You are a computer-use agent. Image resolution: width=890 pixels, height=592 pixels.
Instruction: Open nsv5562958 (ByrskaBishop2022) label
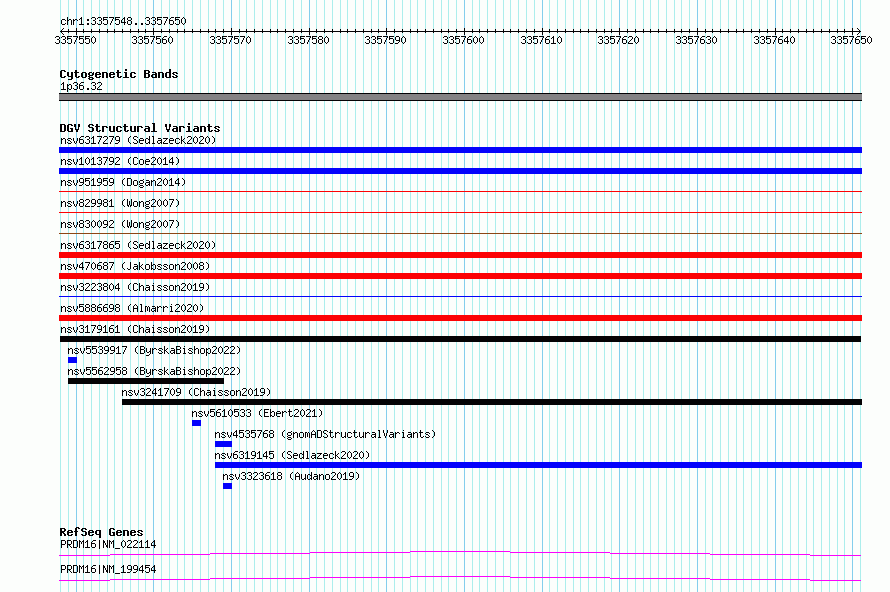click(x=154, y=371)
